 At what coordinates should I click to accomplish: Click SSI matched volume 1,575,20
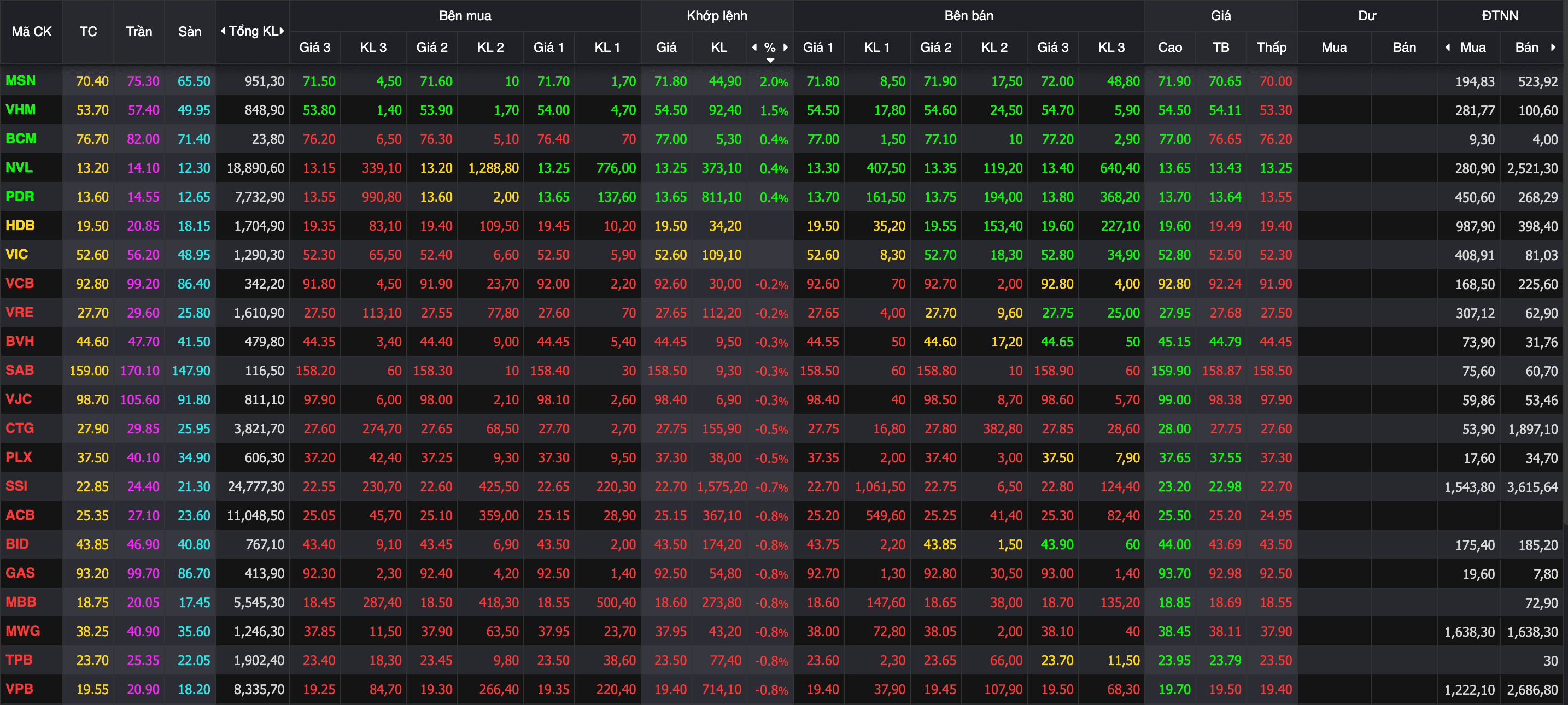point(722,487)
